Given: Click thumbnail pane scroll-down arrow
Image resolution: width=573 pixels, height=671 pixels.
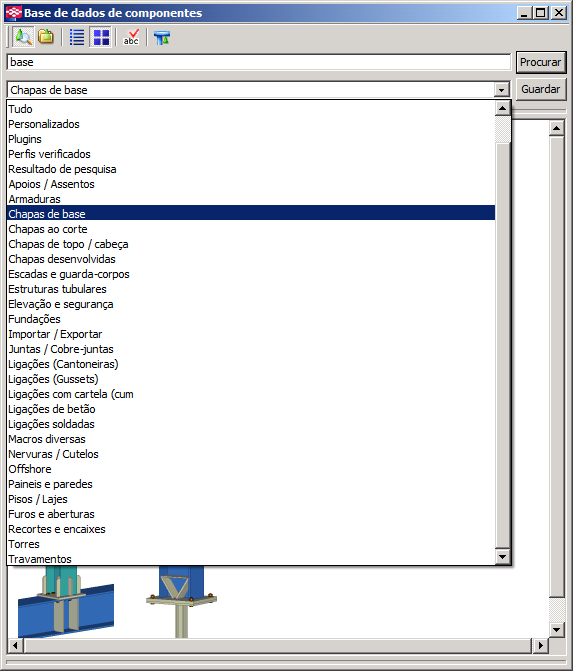Looking at the screenshot, I should 556,629.
